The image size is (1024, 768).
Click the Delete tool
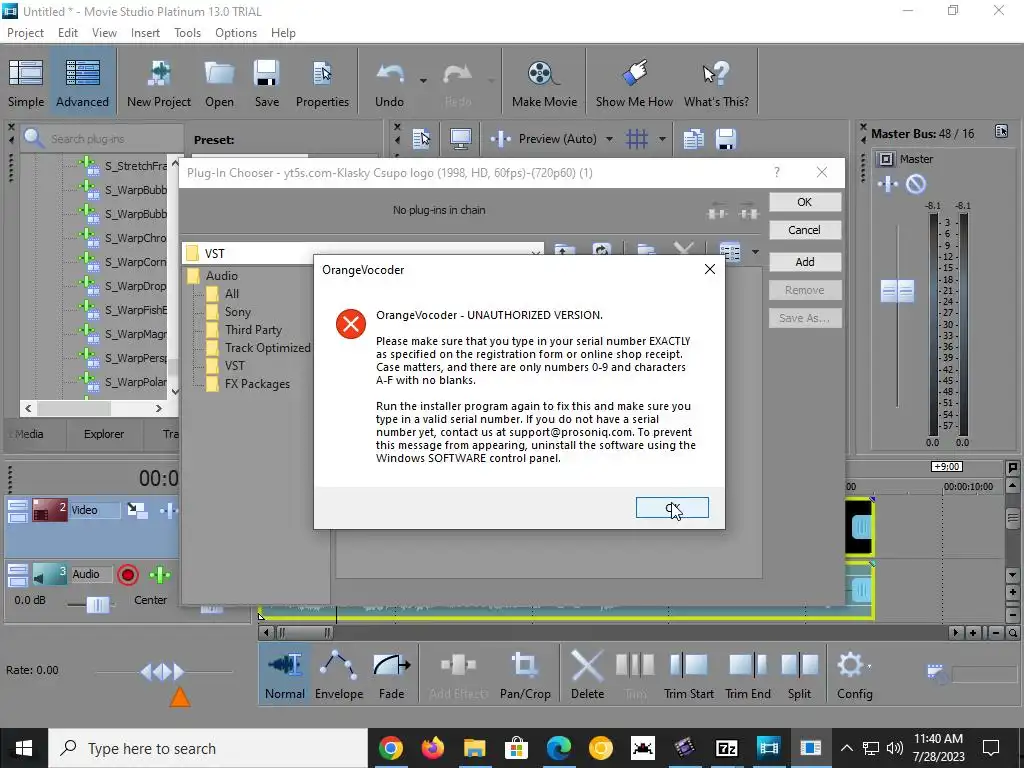(587, 673)
